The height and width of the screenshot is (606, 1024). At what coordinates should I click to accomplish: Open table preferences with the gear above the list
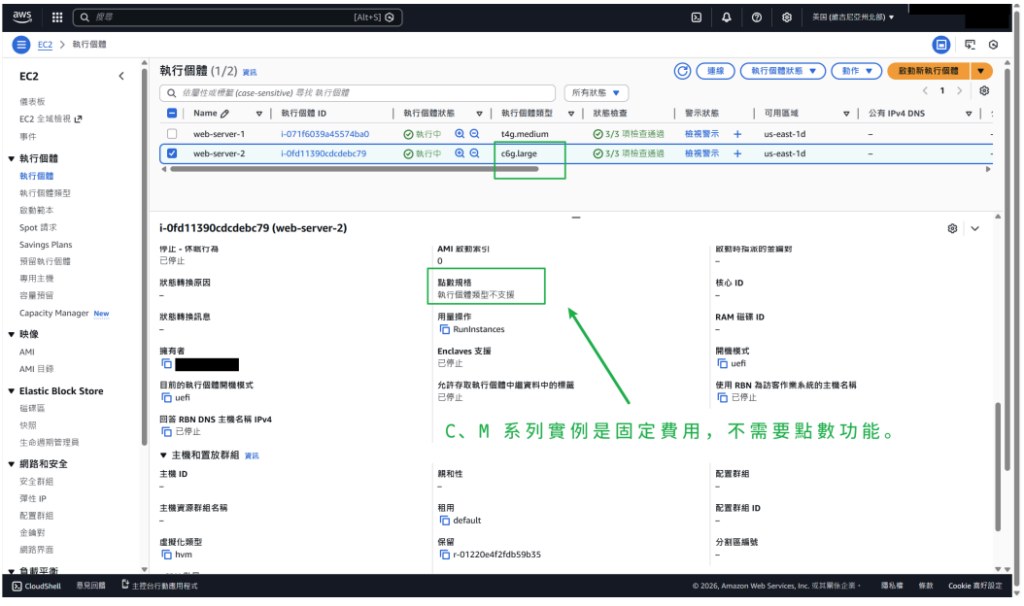[983, 89]
